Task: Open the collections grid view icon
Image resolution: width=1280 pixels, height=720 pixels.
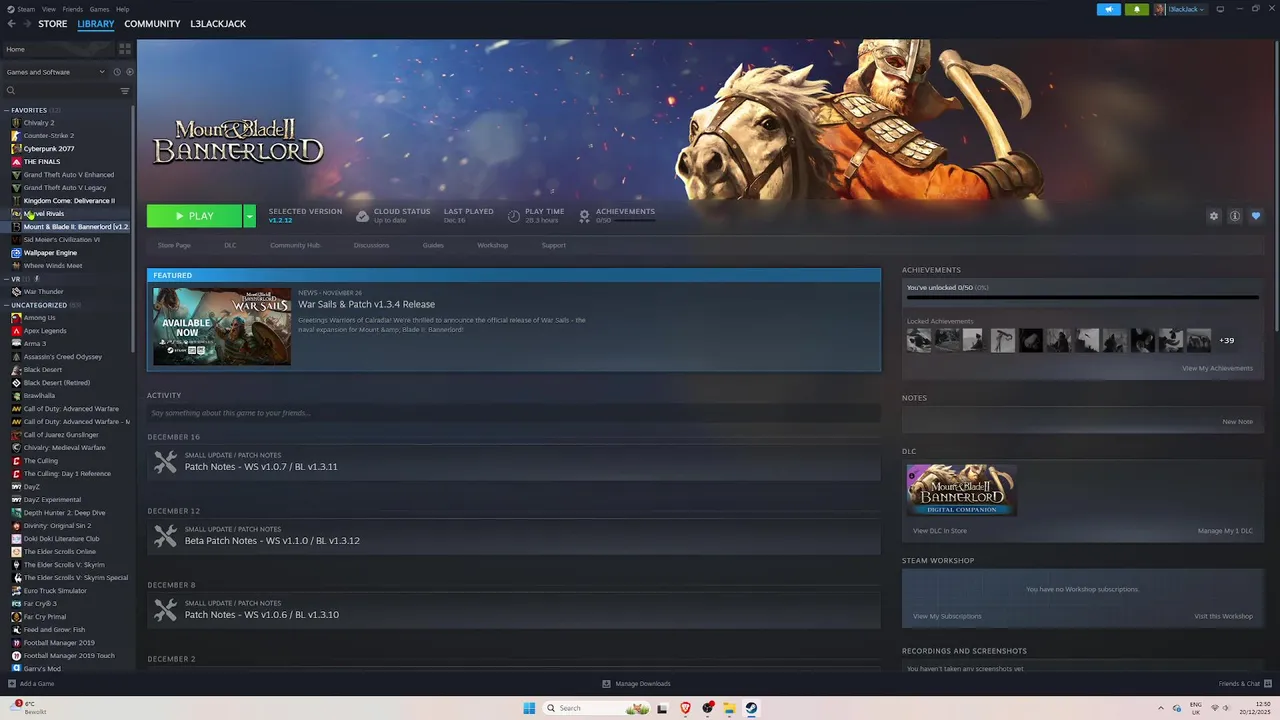Action: pos(125,48)
